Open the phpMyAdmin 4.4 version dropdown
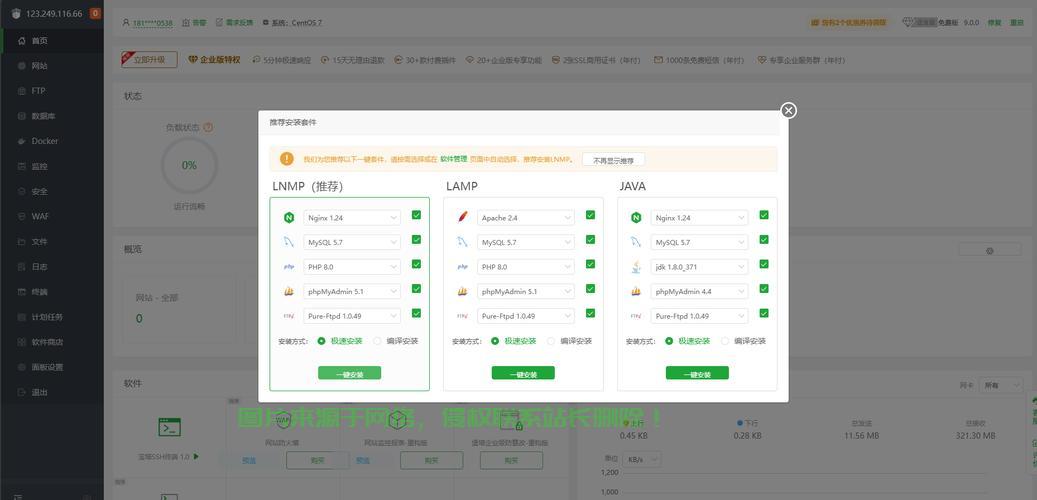1037x500 pixels. click(x=700, y=291)
